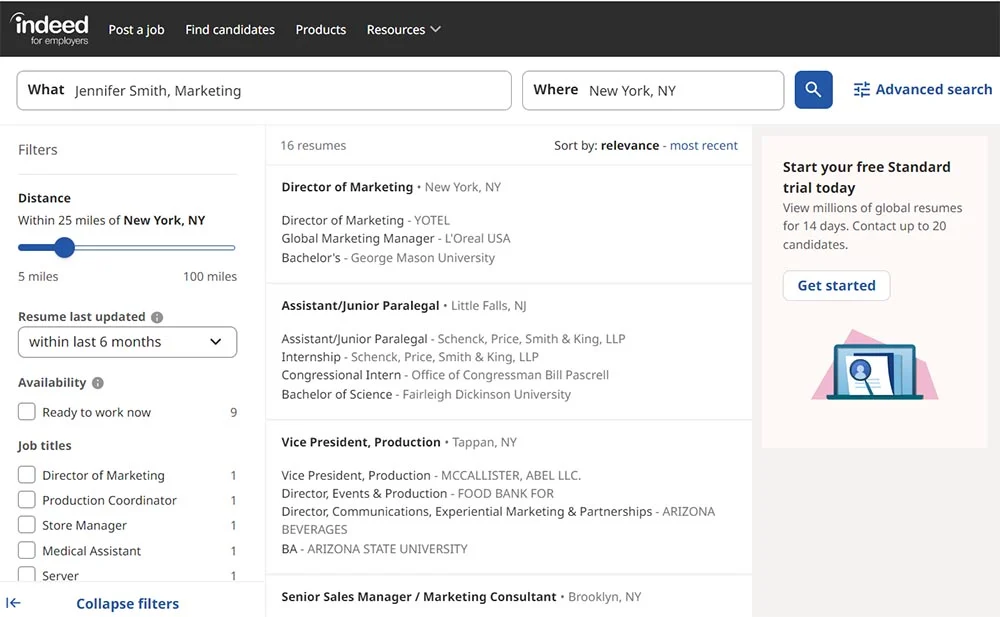1000x617 pixels.
Task: Check the Director of Marketing filter checkbox
Action: pyautogui.click(x=27, y=475)
